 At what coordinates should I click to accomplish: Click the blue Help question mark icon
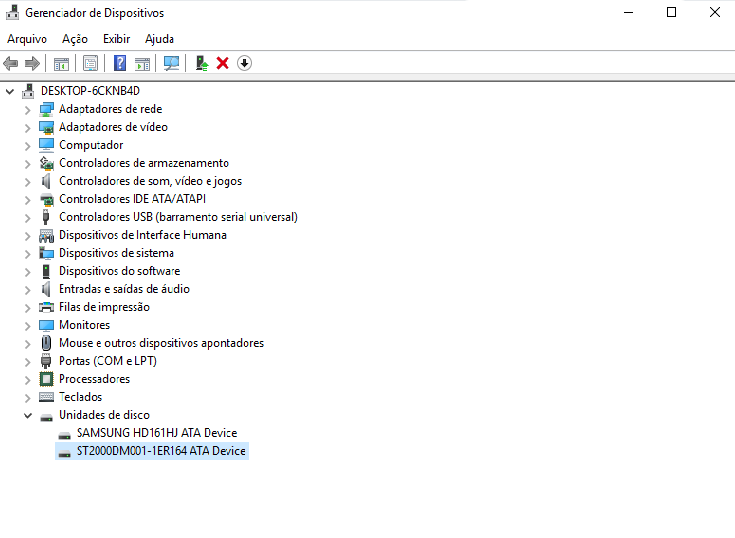120,63
